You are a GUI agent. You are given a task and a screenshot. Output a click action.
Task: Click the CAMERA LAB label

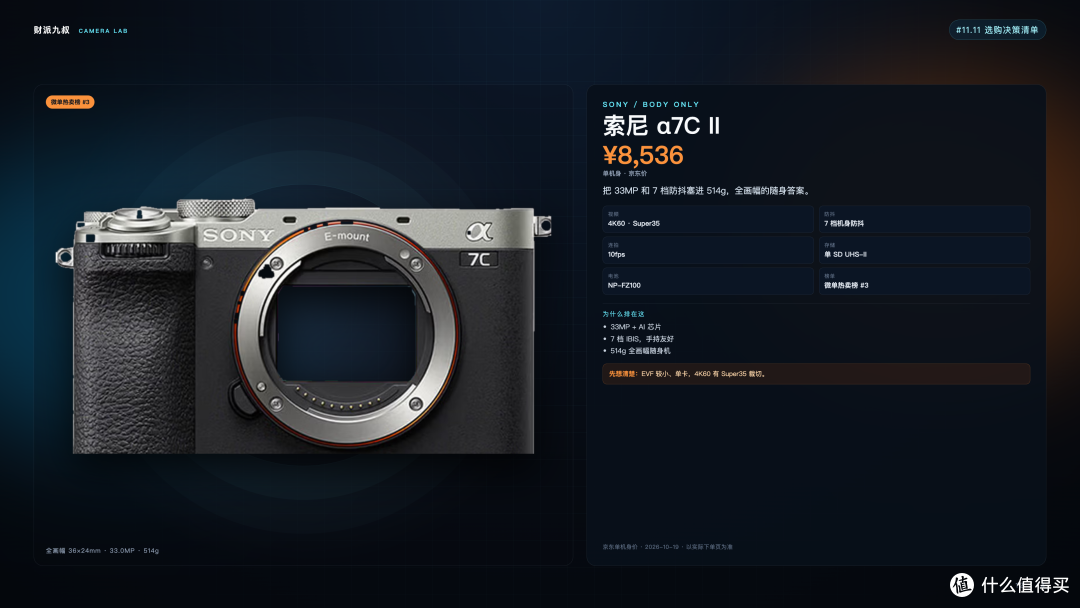(x=103, y=31)
